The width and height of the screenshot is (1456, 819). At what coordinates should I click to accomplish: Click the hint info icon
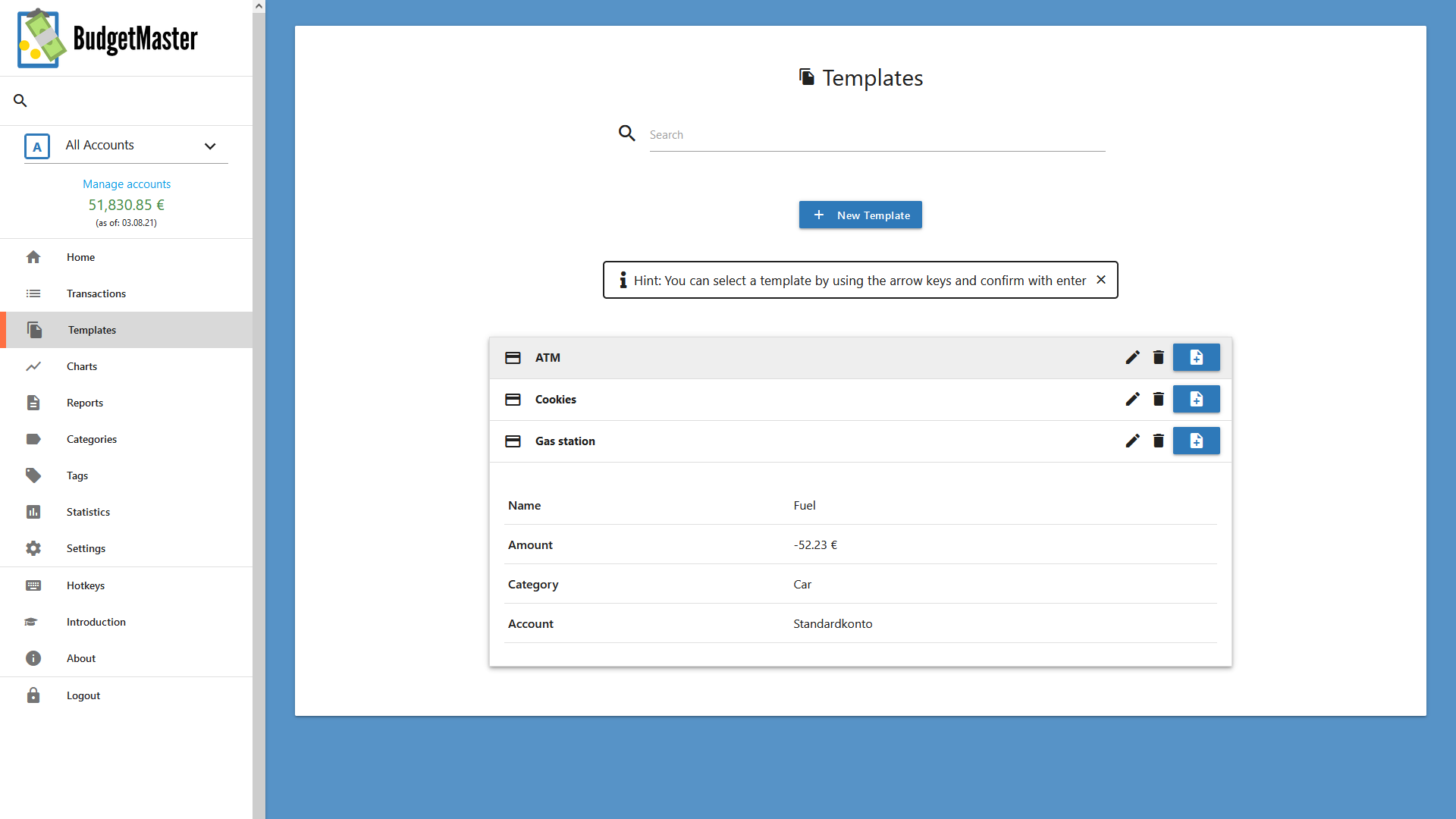coord(623,280)
